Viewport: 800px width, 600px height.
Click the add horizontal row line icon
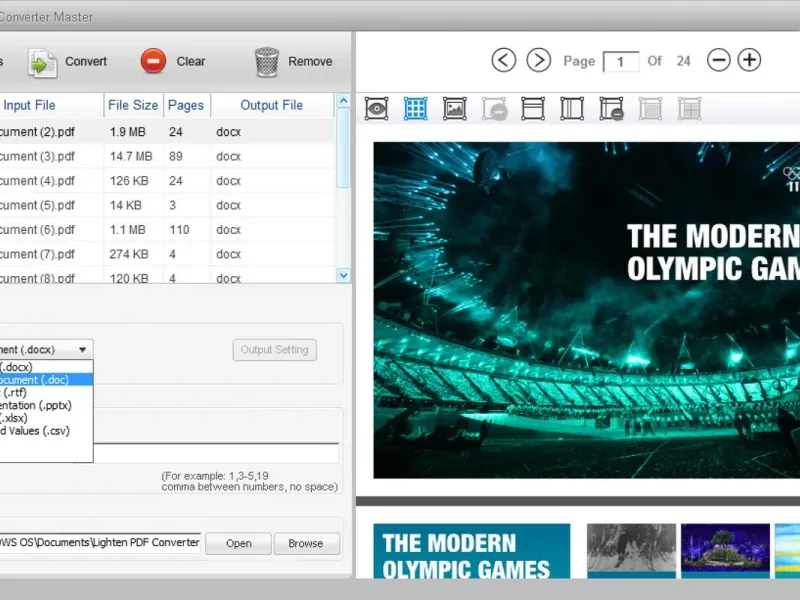click(x=533, y=109)
